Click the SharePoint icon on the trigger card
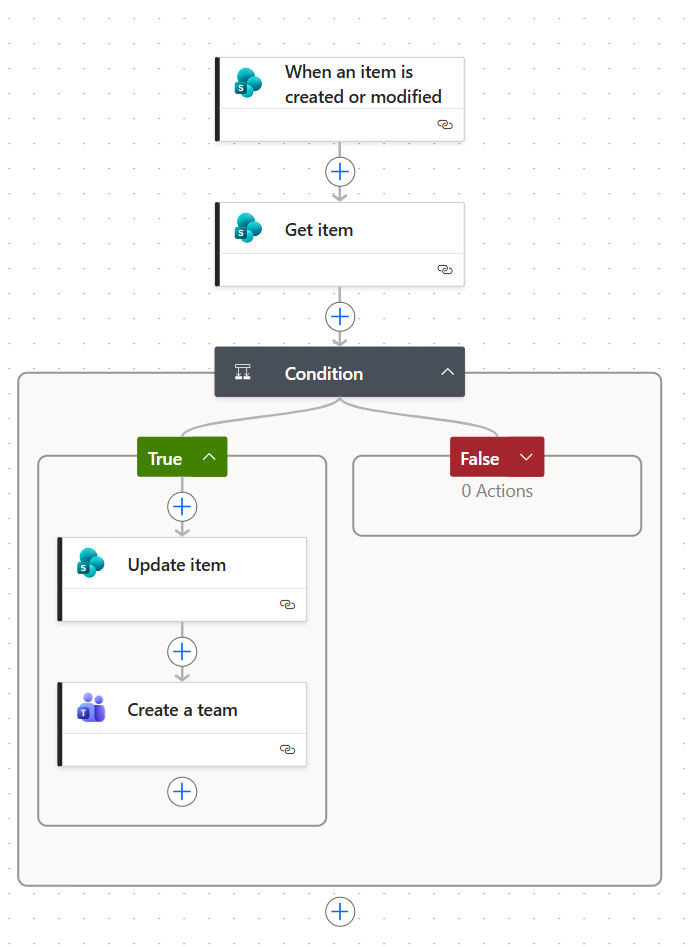Screen dimensions: 694x947 [x=248, y=83]
